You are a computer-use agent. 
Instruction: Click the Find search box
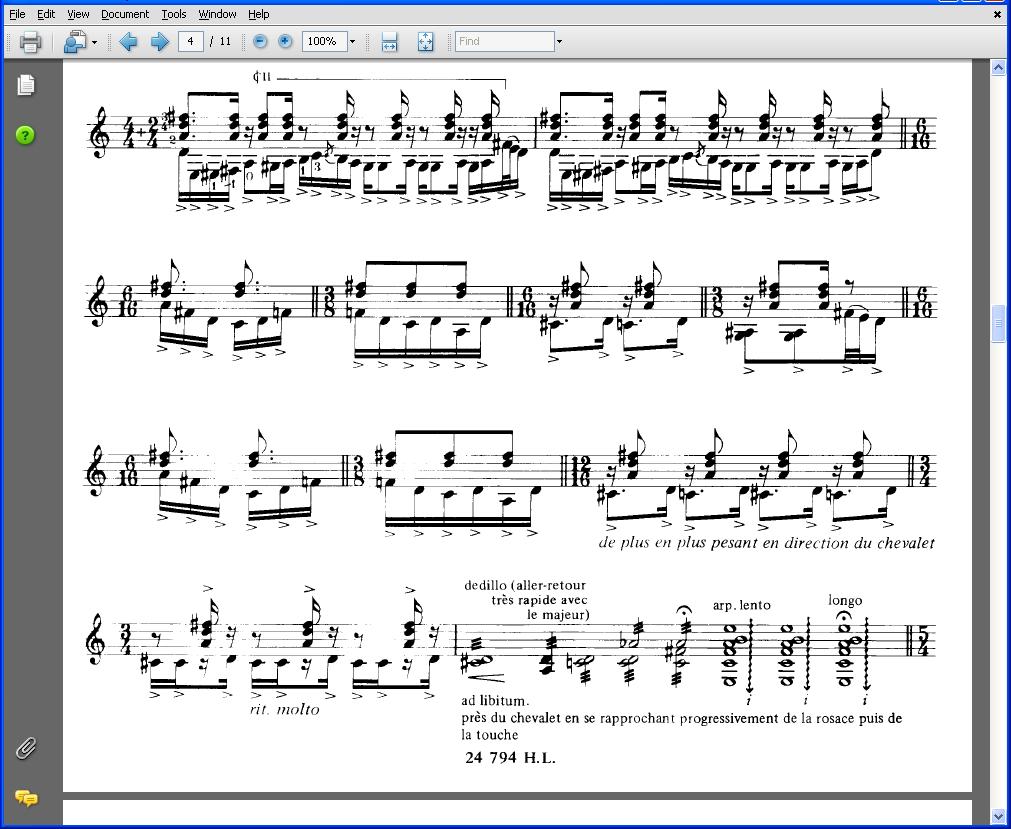(505, 41)
